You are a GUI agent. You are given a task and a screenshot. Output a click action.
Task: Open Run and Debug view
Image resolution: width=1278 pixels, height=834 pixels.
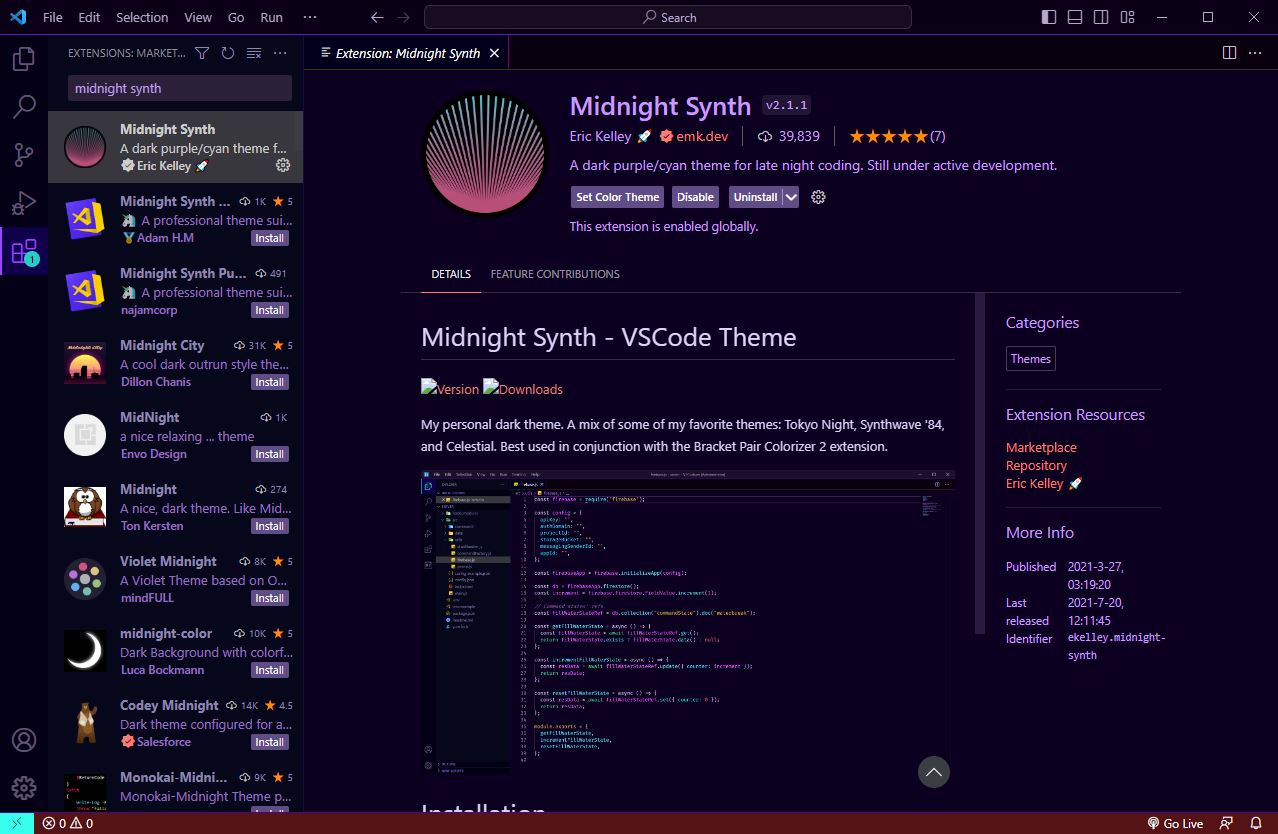(23, 203)
